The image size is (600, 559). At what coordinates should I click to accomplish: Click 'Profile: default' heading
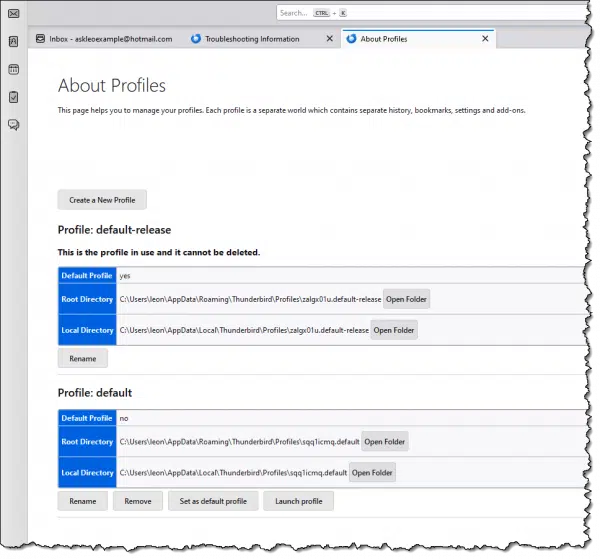pos(95,393)
